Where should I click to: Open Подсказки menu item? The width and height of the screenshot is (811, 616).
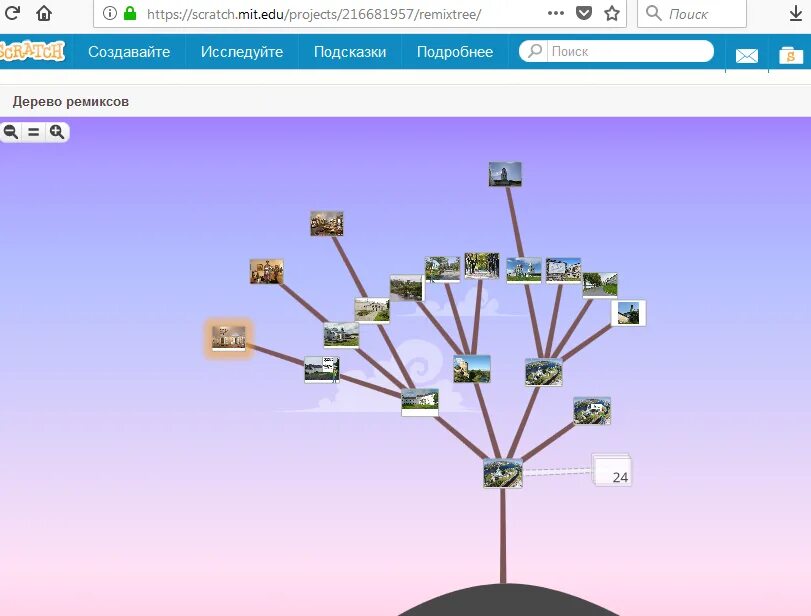click(x=350, y=52)
